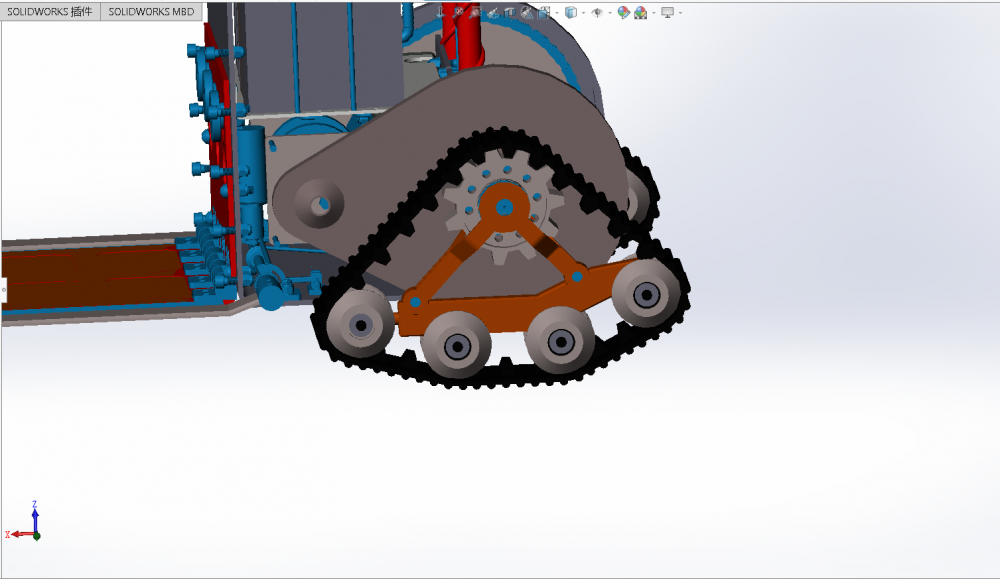Expand the View Orientation dropdown arrow
The height and width of the screenshot is (579, 1000).
pyautogui.click(x=557, y=13)
